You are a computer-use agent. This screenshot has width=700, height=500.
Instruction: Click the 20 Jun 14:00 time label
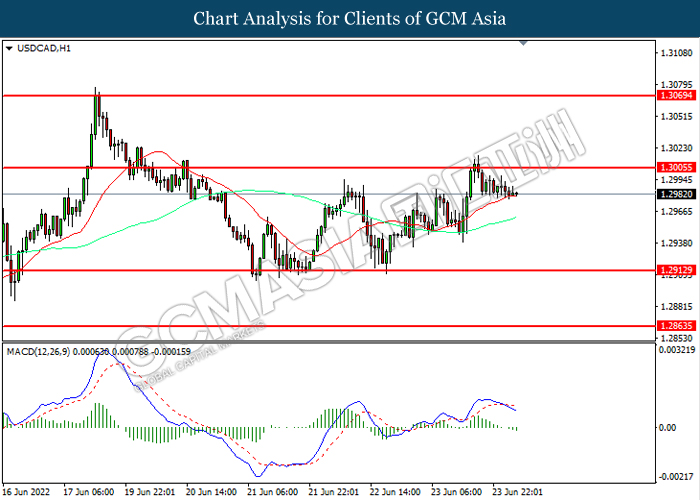coord(211,492)
